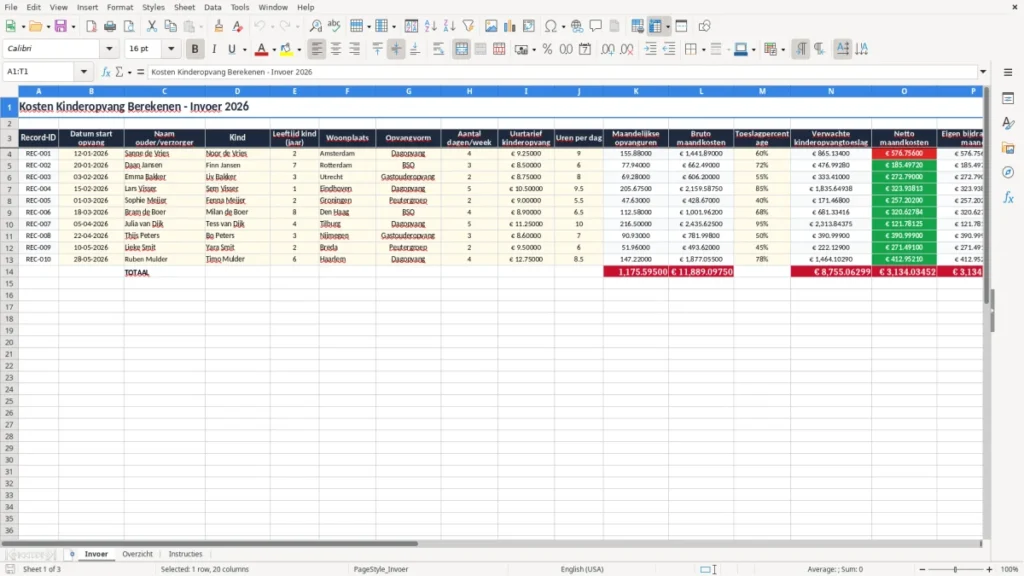Open Sidebar Styles panel icon

click(1008, 123)
